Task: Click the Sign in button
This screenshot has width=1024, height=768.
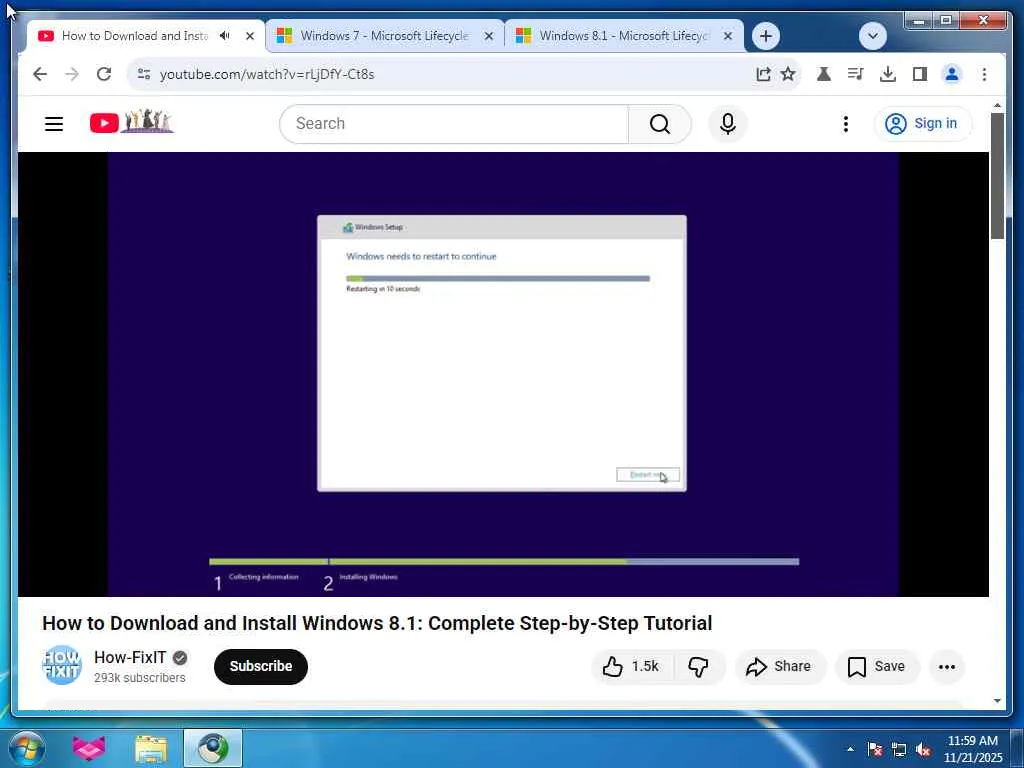Action: point(922,123)
